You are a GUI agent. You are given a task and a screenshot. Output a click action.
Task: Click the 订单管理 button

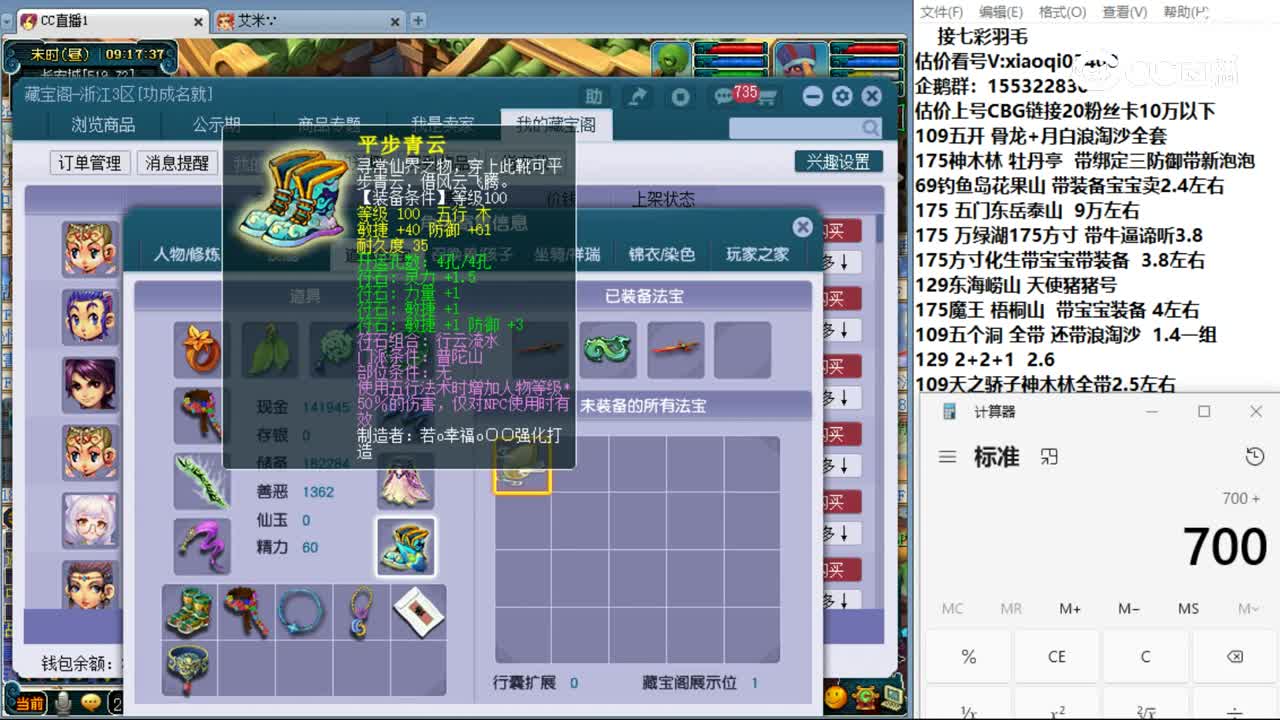(x=89, y=163)
